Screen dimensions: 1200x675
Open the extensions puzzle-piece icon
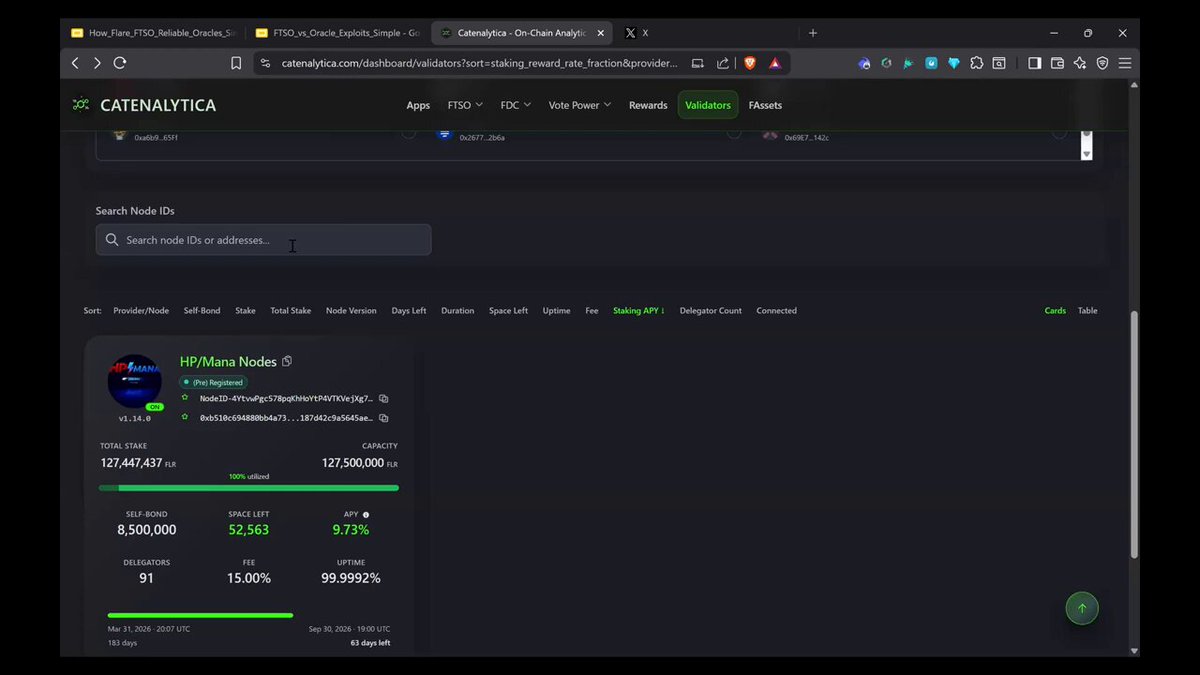pyautogui.click(x=977, y=63)
